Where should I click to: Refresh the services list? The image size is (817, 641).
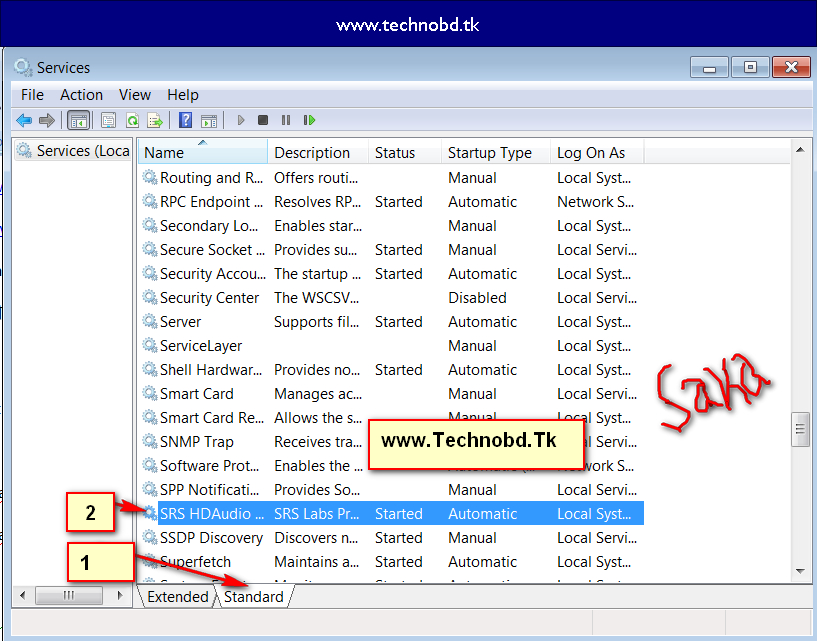coord(131,120)
